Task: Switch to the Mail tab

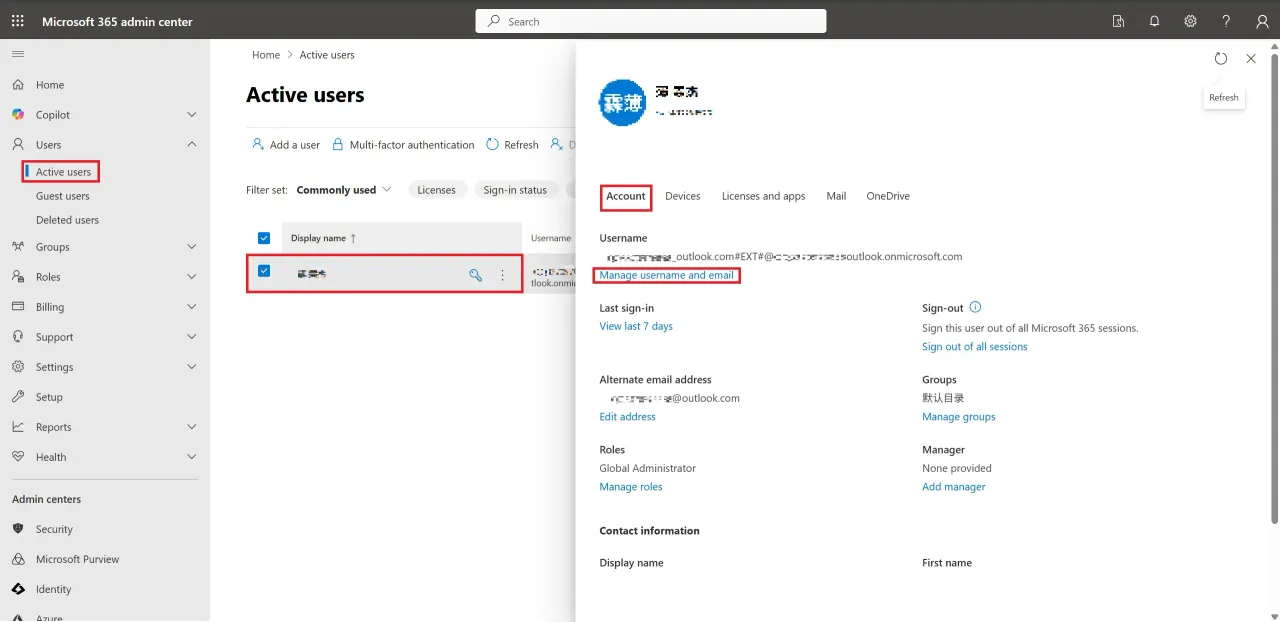Action: (x=836, y=196)
